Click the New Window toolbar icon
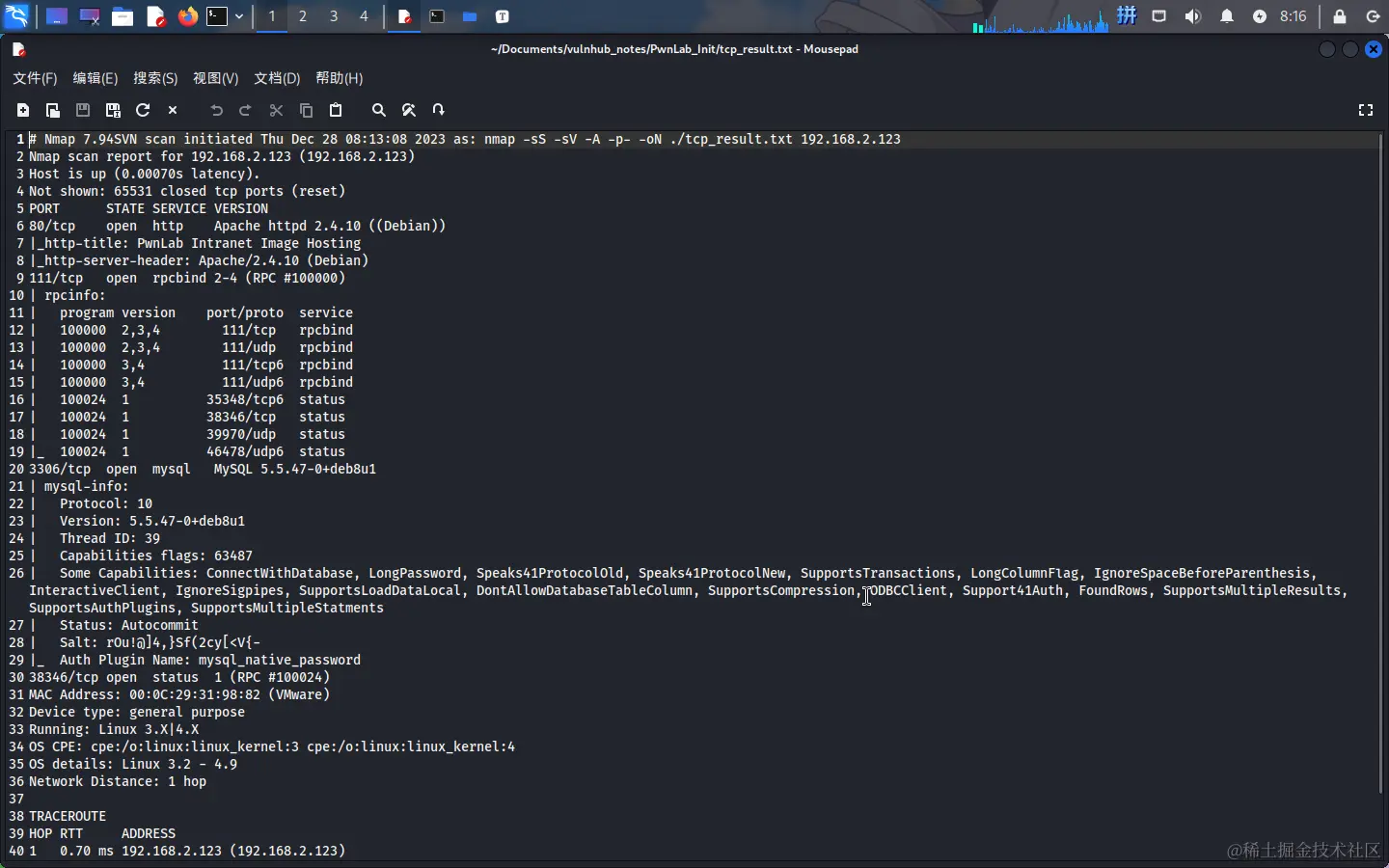 click(53, 110)
